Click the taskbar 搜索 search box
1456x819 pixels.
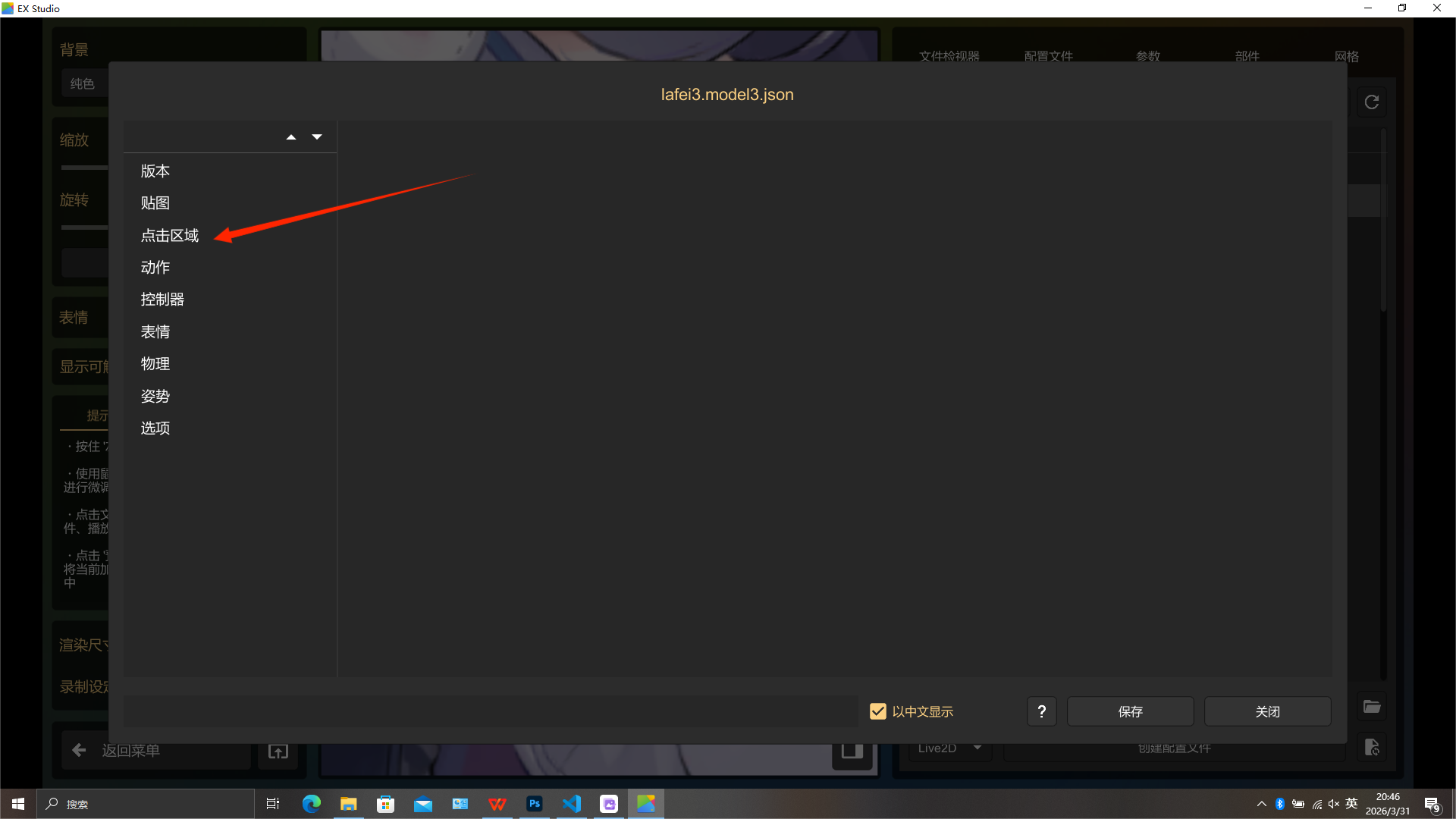(x=144, y=804)
